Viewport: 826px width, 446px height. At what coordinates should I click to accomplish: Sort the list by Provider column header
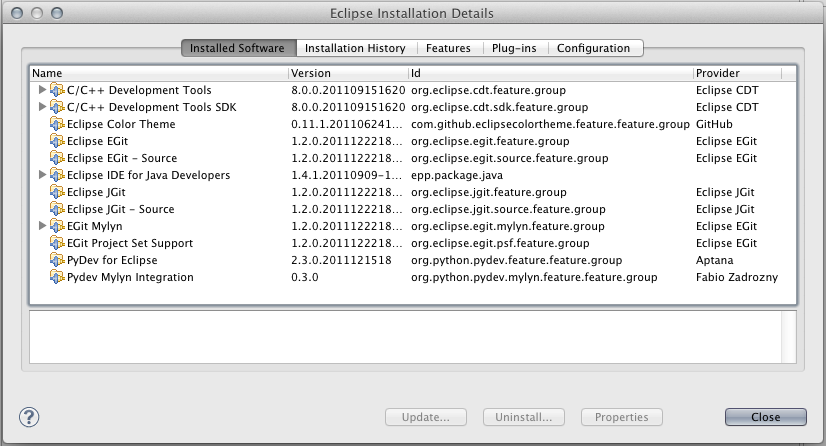coord(742,73)
